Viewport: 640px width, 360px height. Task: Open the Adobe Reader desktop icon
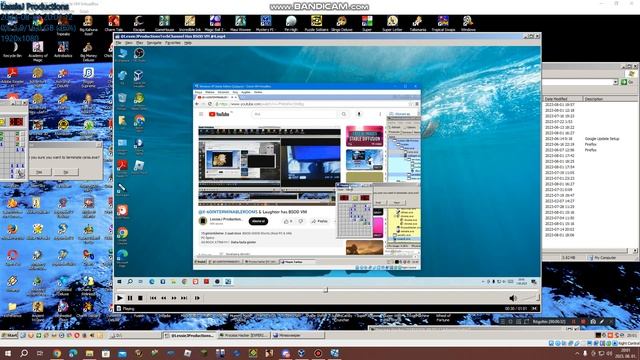pyautogui.click(x=12, y=76)
